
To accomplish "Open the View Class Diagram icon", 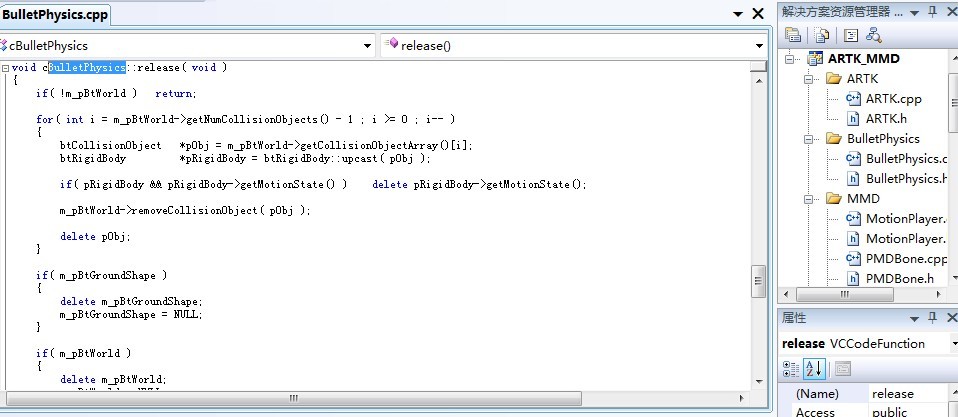I will click(x=874, y=35).
